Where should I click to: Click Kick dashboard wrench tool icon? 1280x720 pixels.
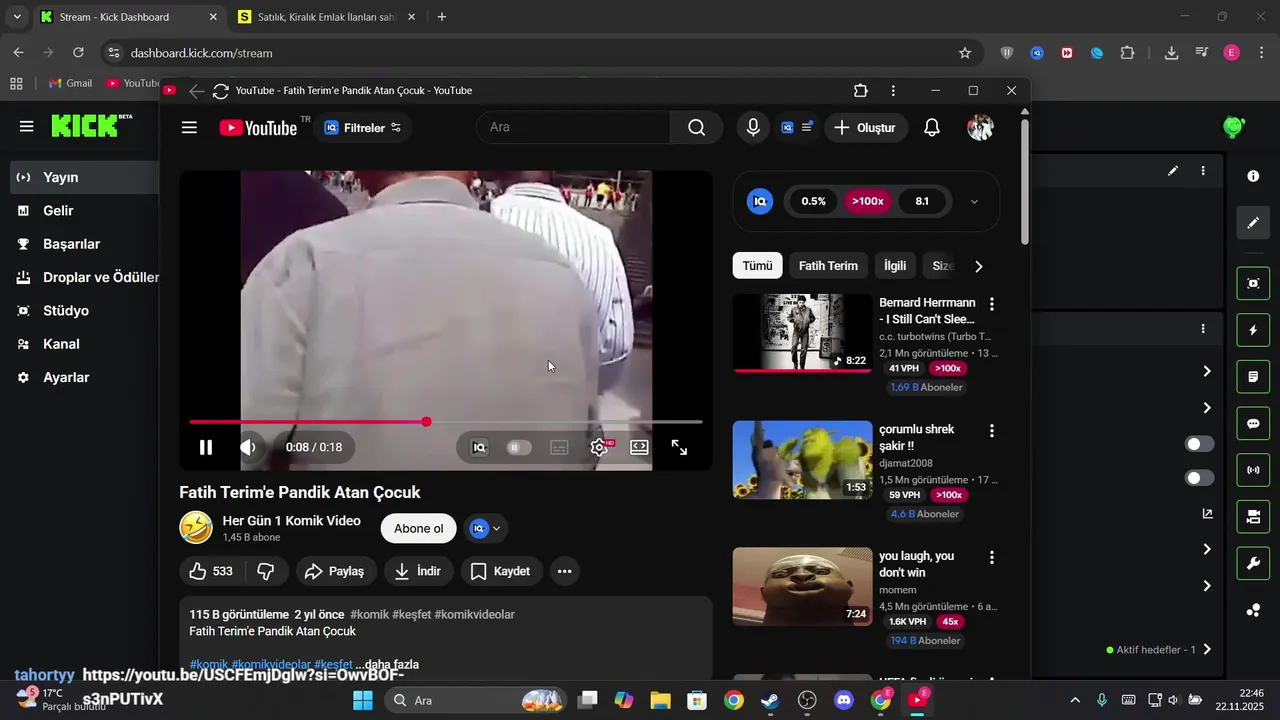pos(1253,563)
